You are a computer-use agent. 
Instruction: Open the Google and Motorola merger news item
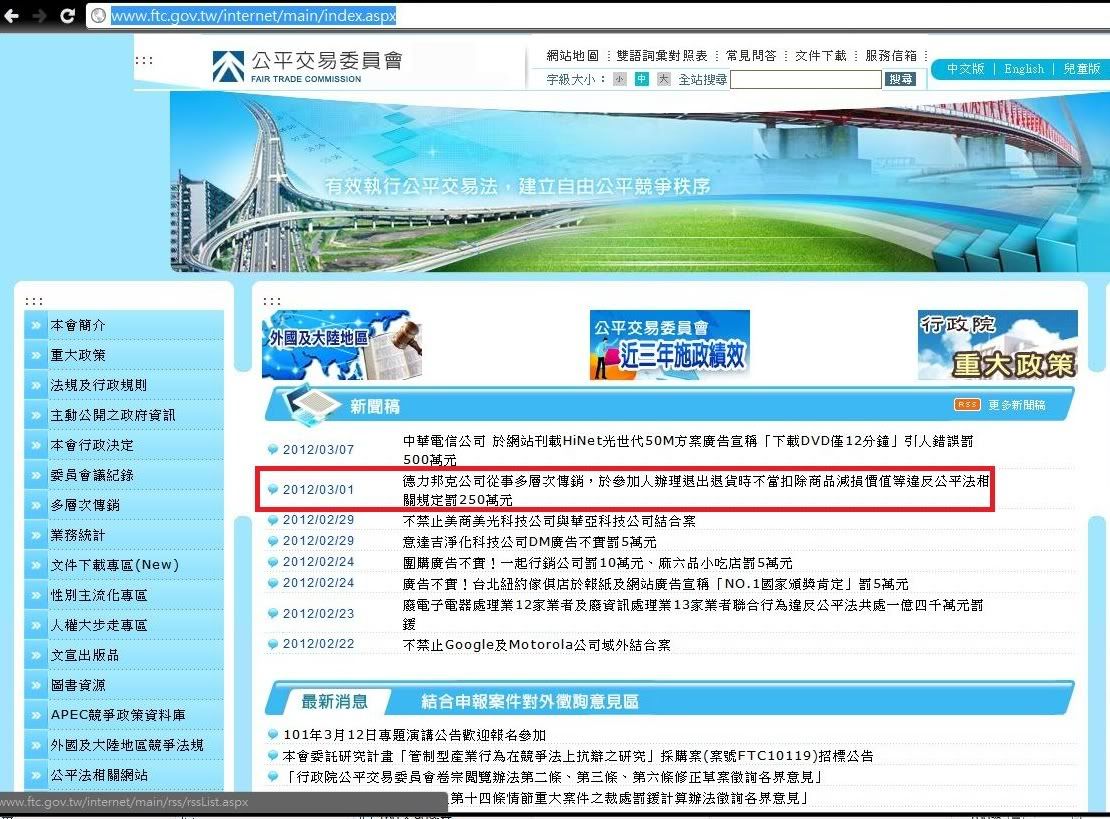click(x=536, y=645)
